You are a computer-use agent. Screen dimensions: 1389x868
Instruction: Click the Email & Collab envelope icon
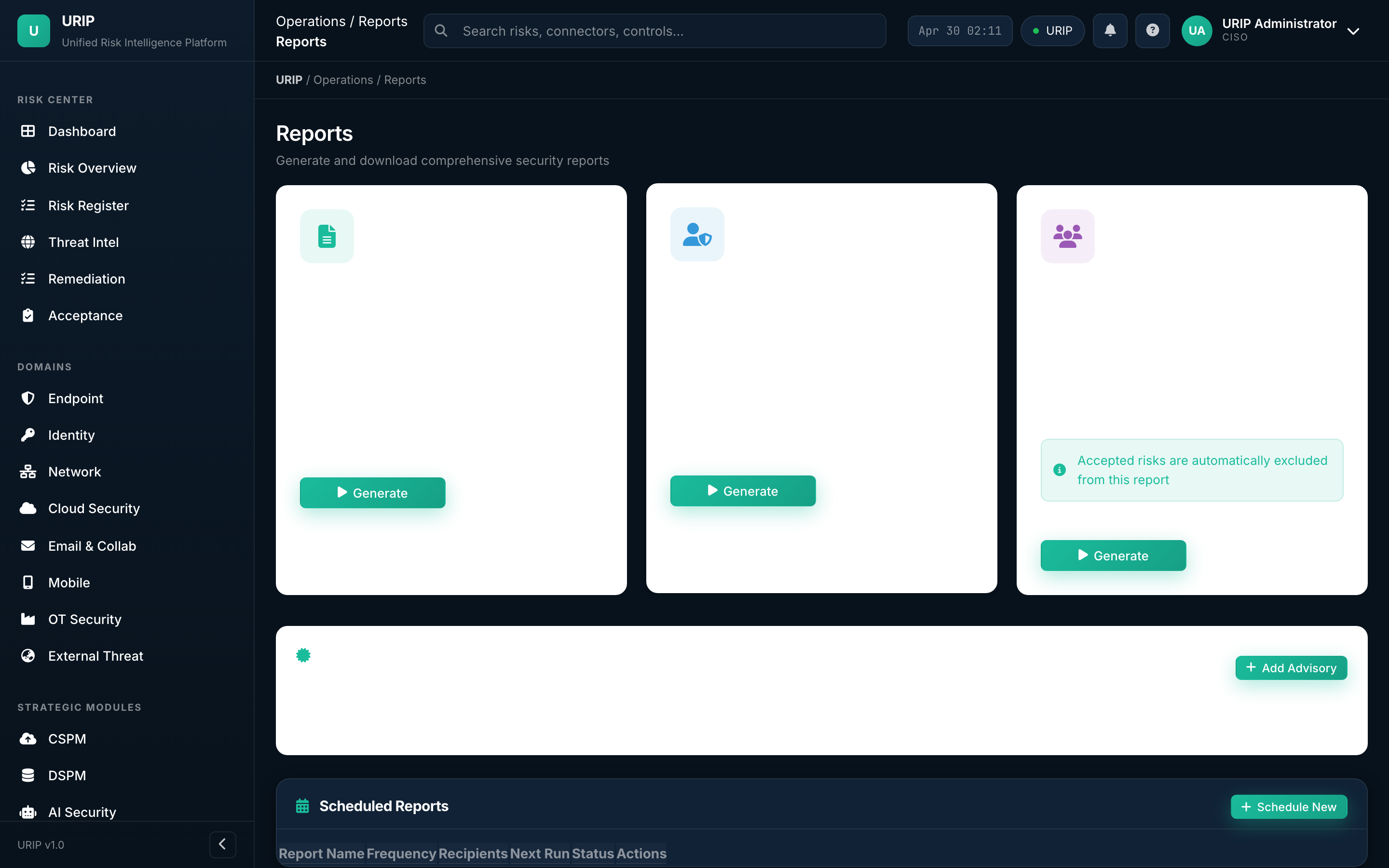pyautogui.click(x=27, y=546)
